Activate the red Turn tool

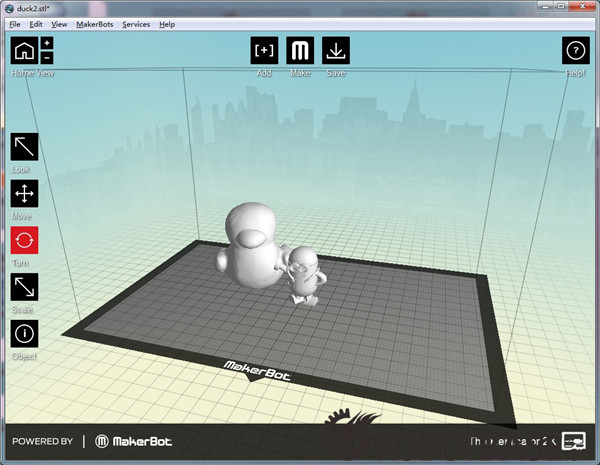click(24, 241)
